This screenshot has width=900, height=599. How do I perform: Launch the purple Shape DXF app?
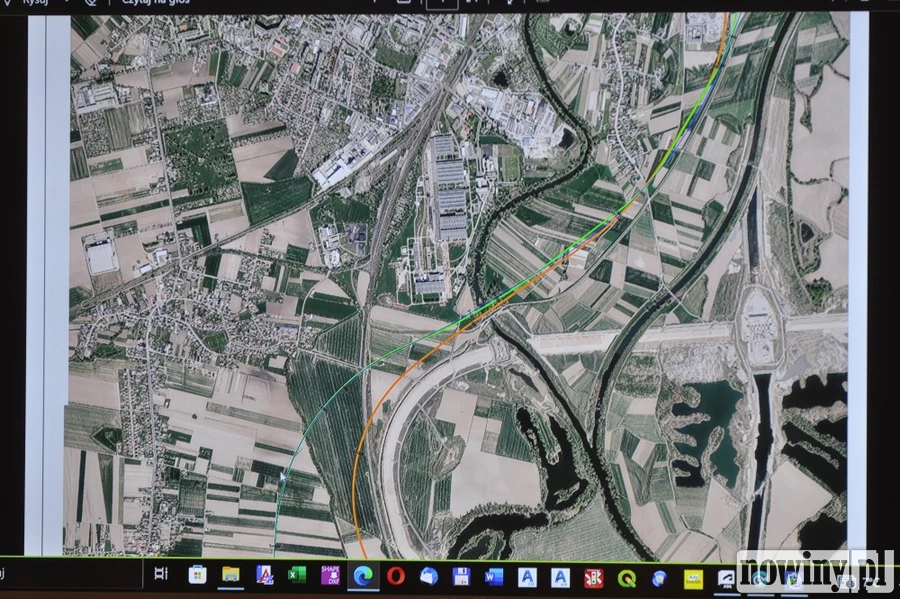point(330,575)
